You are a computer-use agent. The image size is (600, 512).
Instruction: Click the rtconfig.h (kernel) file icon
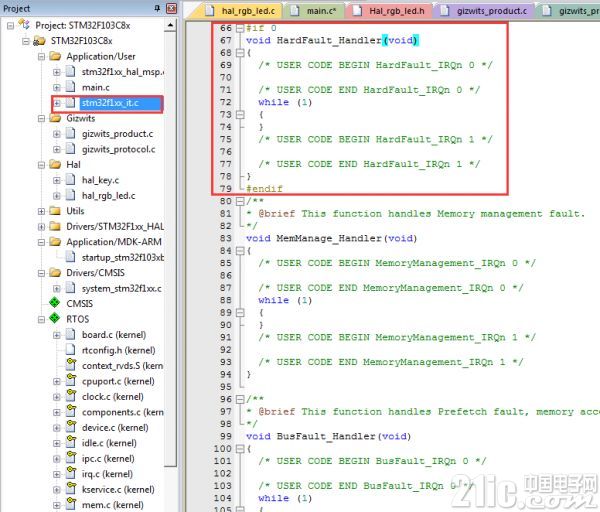pyautogui.click(x=70, y=350)
